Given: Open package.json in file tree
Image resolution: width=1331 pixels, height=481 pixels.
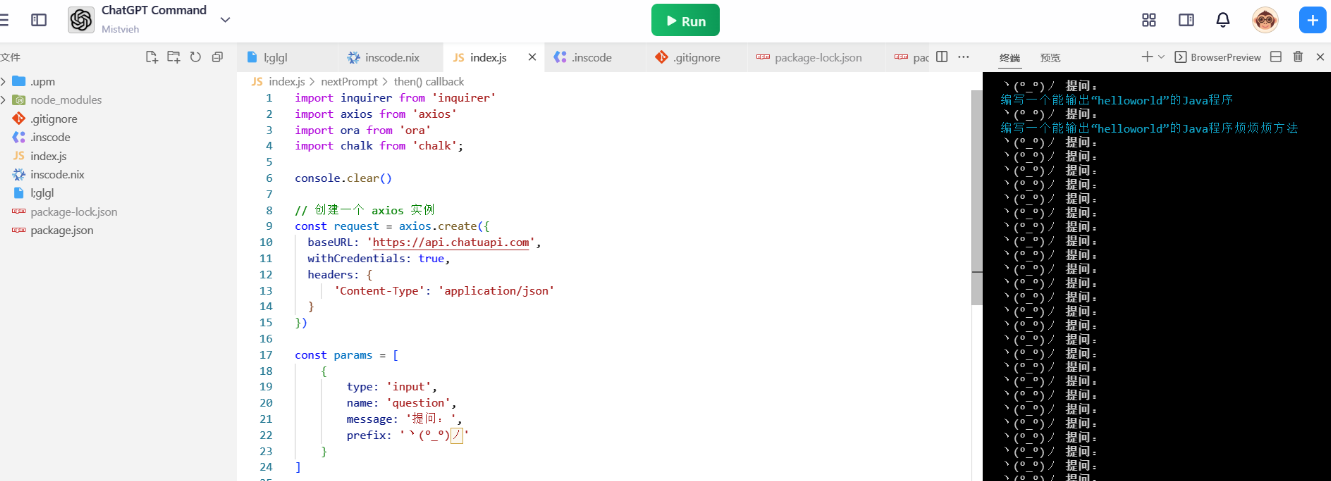Looking at the screenshot, I should click(62, 230).
